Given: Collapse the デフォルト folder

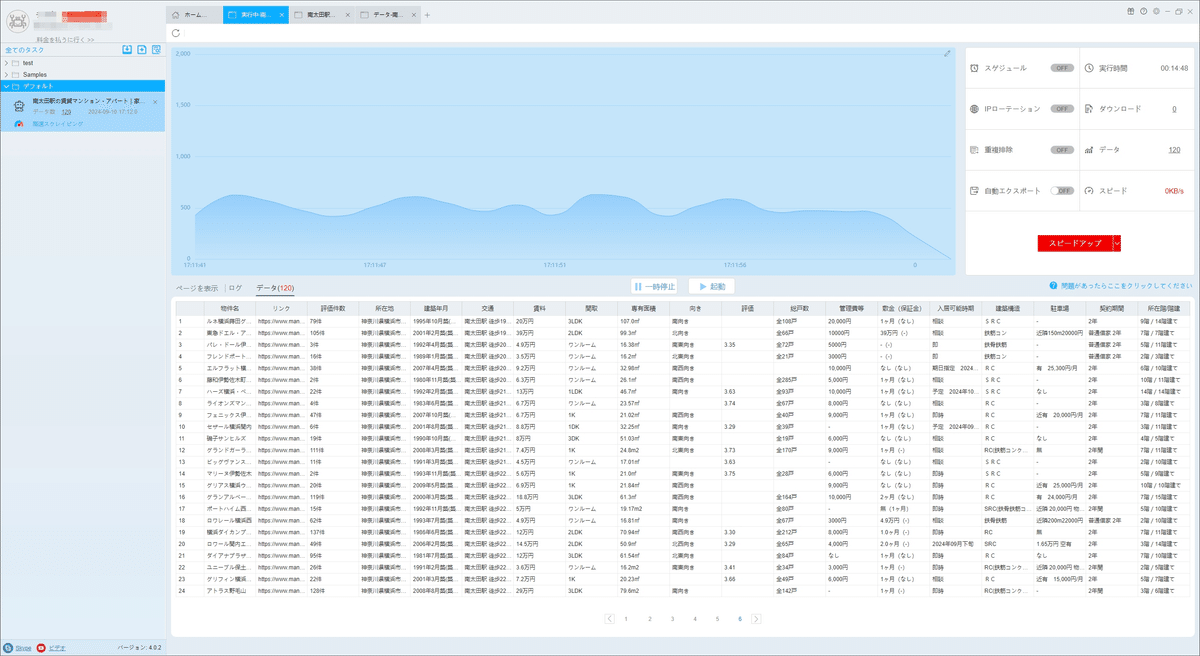Looking at the screenshot, I should click(x=6, y=86).
